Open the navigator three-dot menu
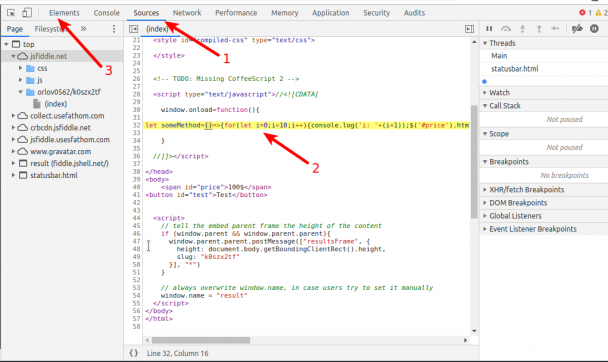This screenshot has width=608, height=362. coord(114,29)
